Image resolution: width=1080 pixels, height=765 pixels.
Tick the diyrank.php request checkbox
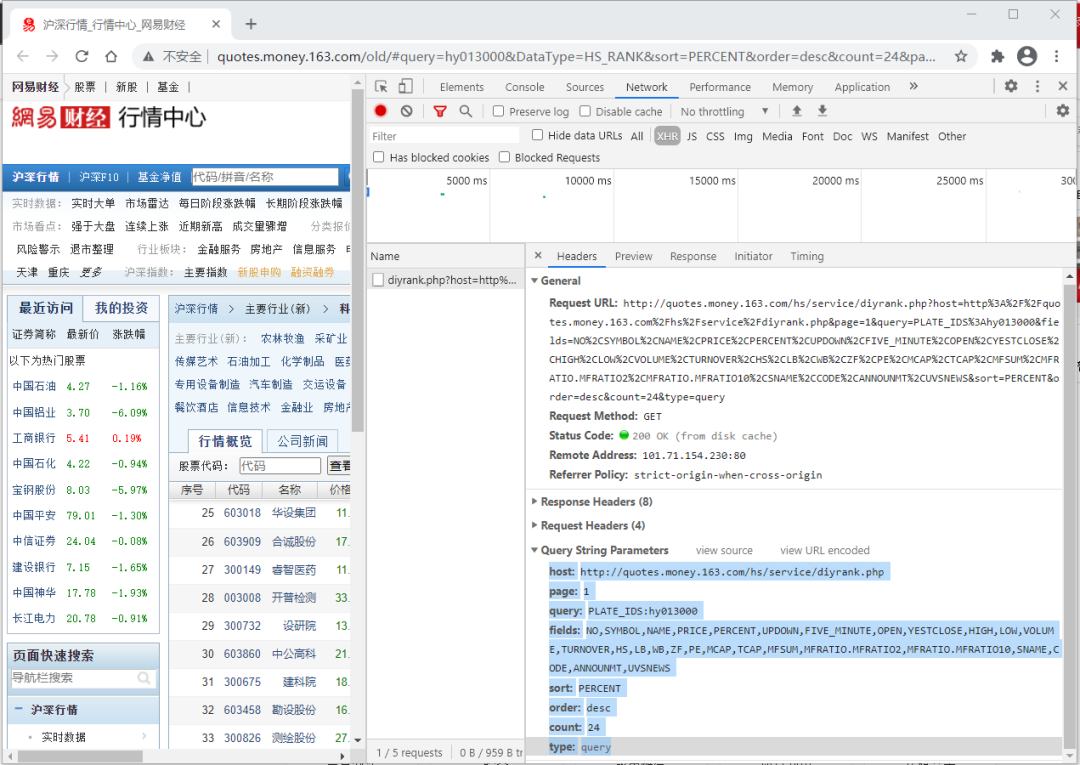coord(377,280)
